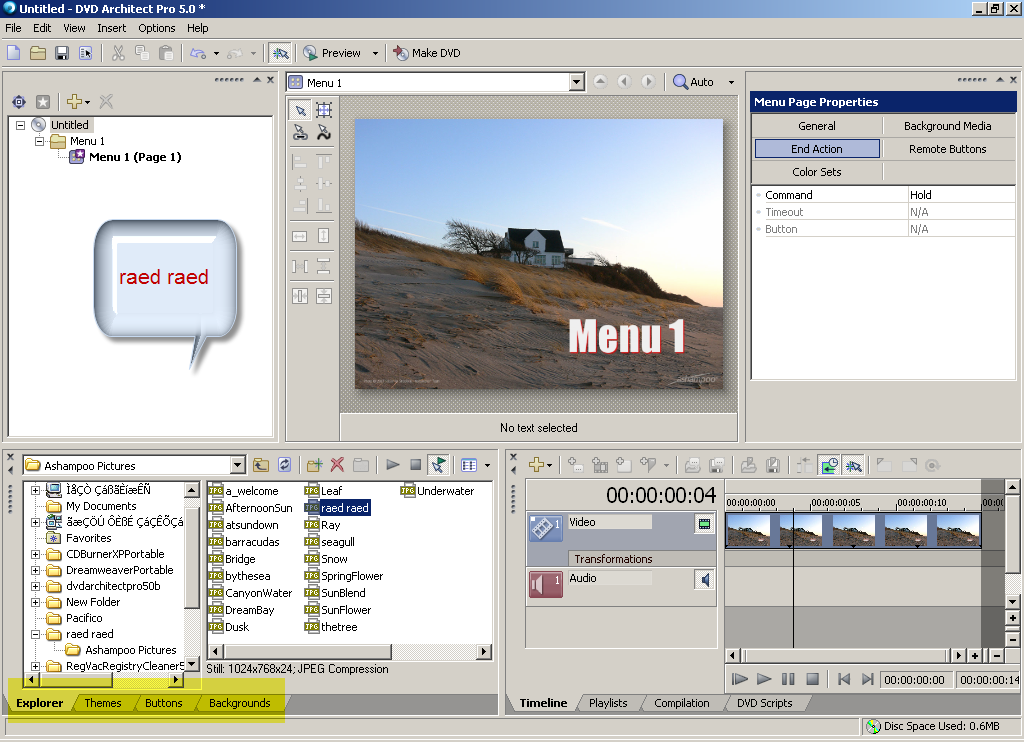1024x742 pixels.
Task: Open the Ashampoo Pictures folder dropdown
Action: click(238, 465)
